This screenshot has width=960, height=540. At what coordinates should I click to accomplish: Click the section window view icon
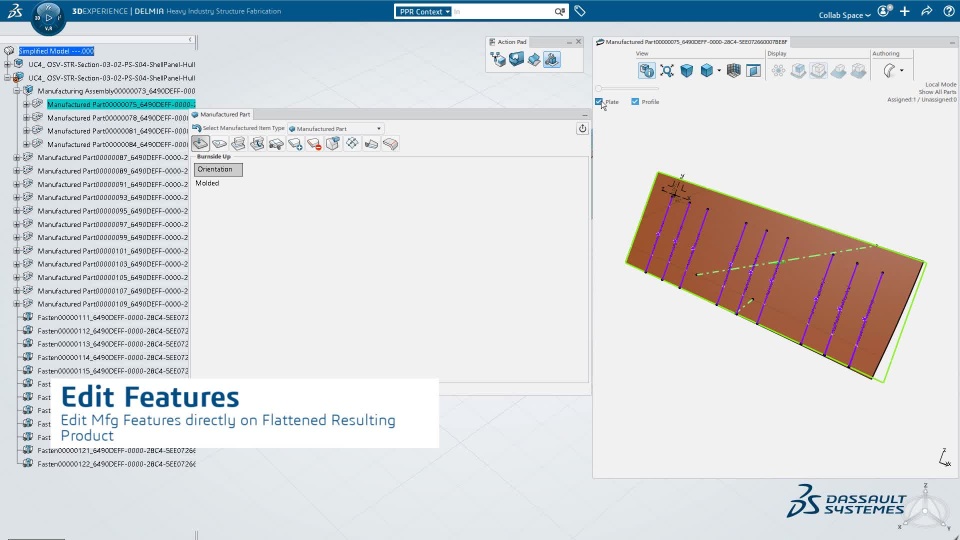click(754, 70)
